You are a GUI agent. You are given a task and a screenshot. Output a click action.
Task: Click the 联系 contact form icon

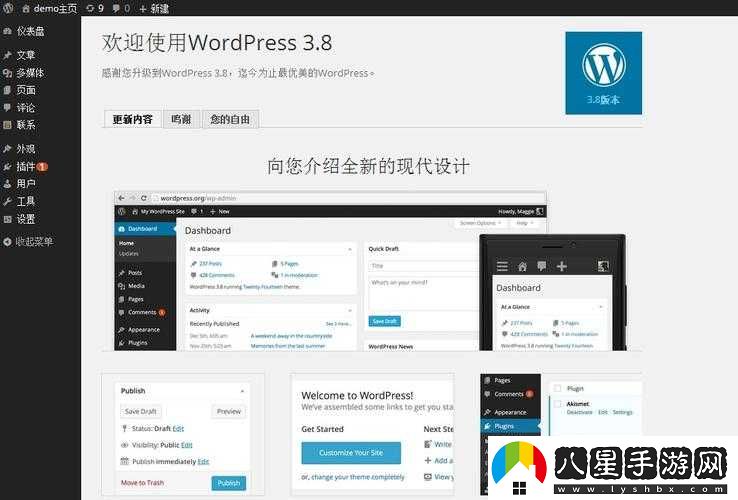pos(8,125)
